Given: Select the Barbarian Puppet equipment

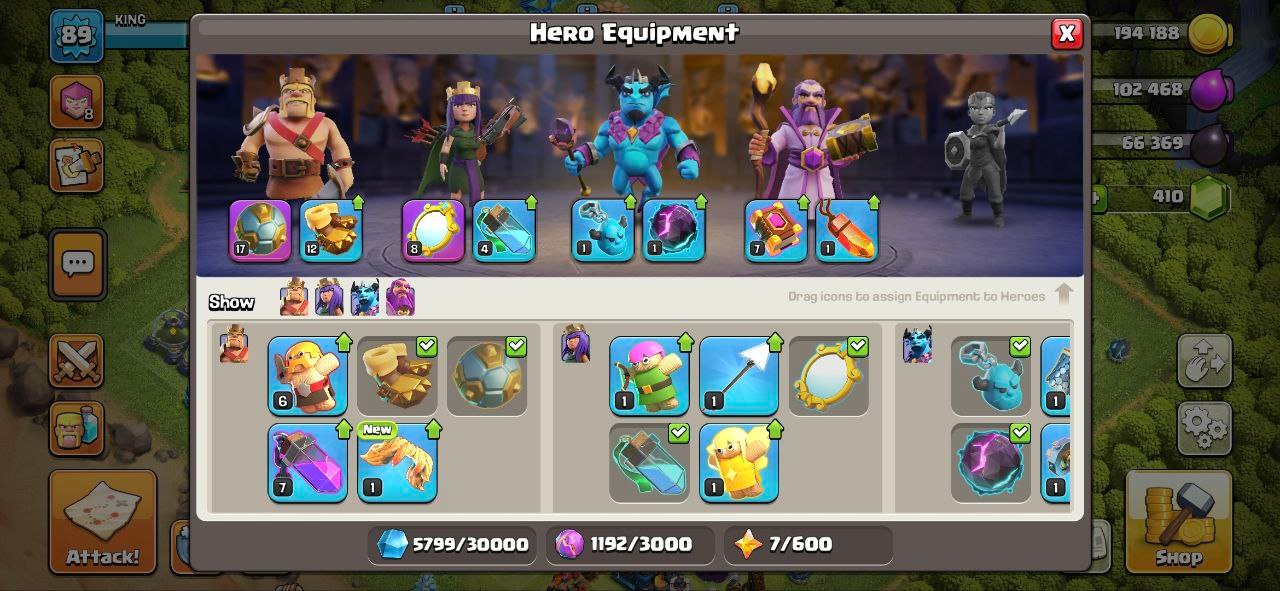Looking at the screenshot, I should tap(307, 376).
